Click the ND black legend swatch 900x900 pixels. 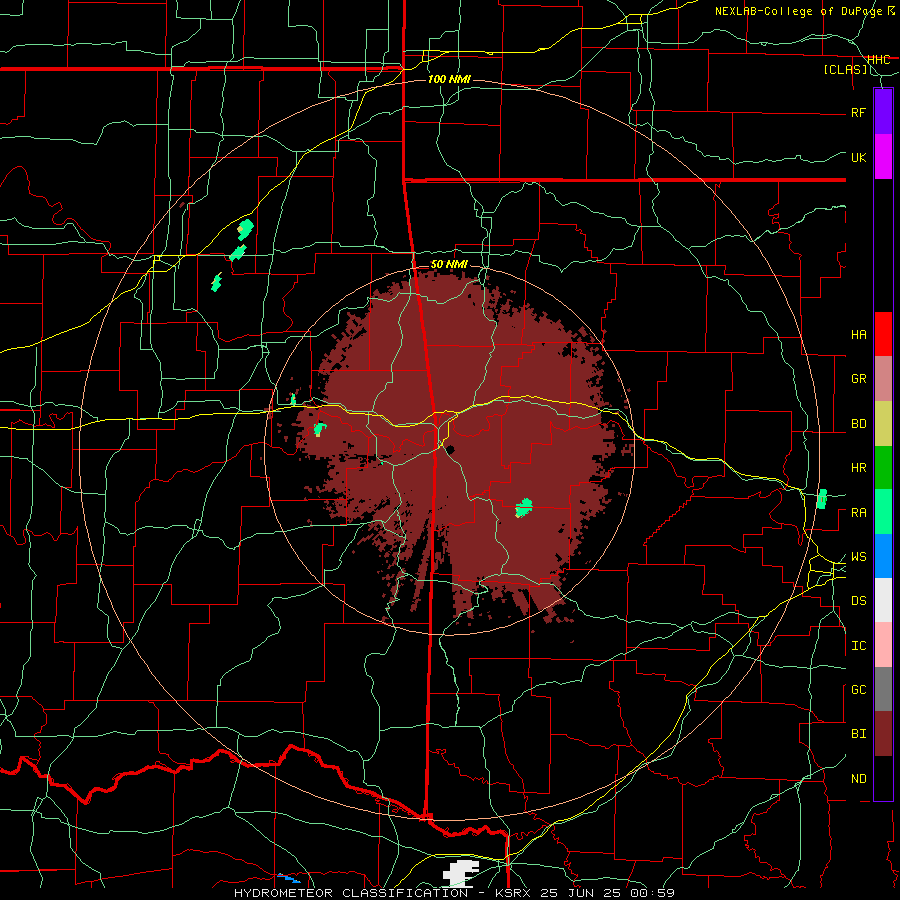click(x=883, y=778)
